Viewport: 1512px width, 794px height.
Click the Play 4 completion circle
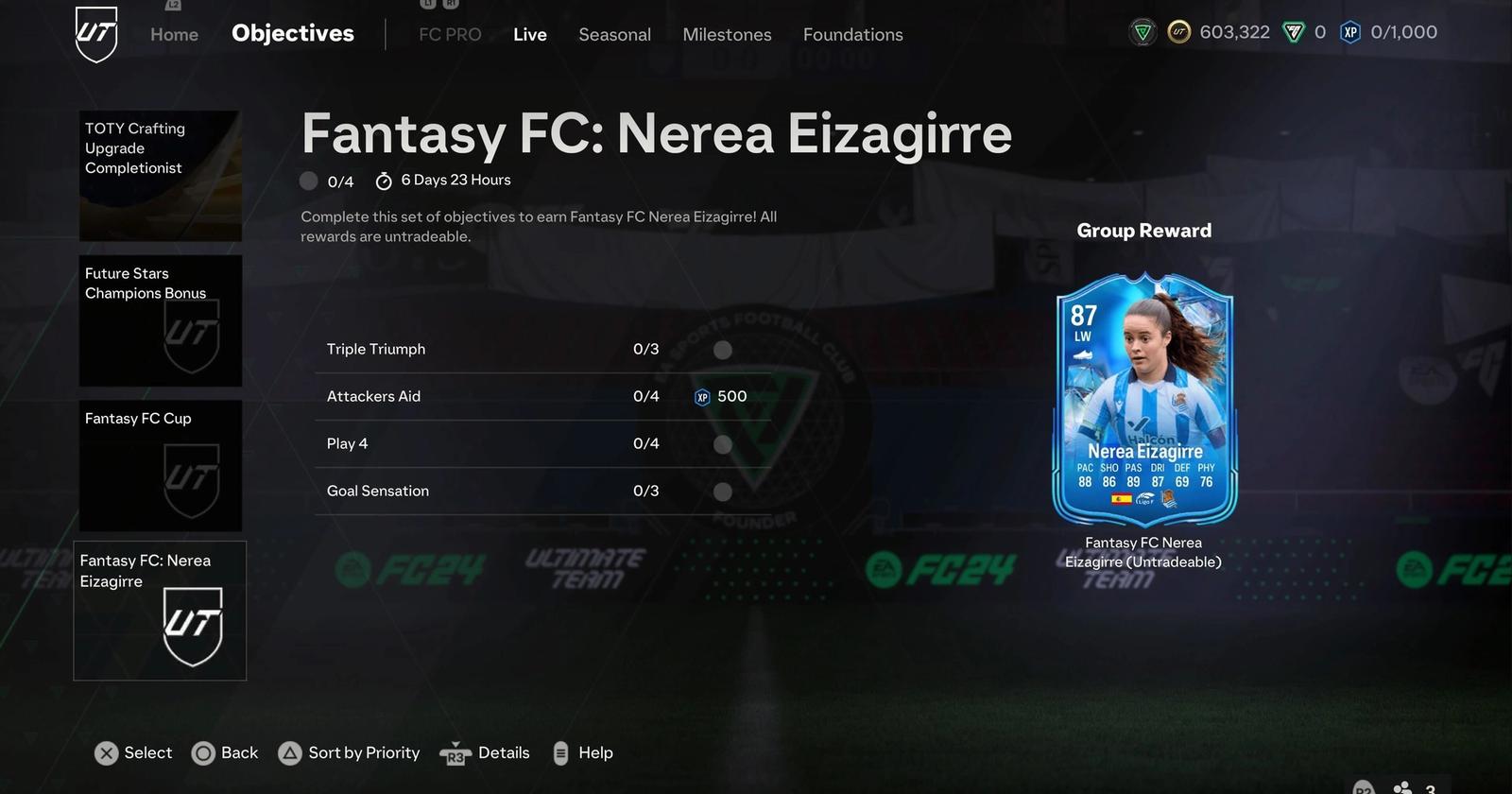pyautogui.click(x=723, y=444)
